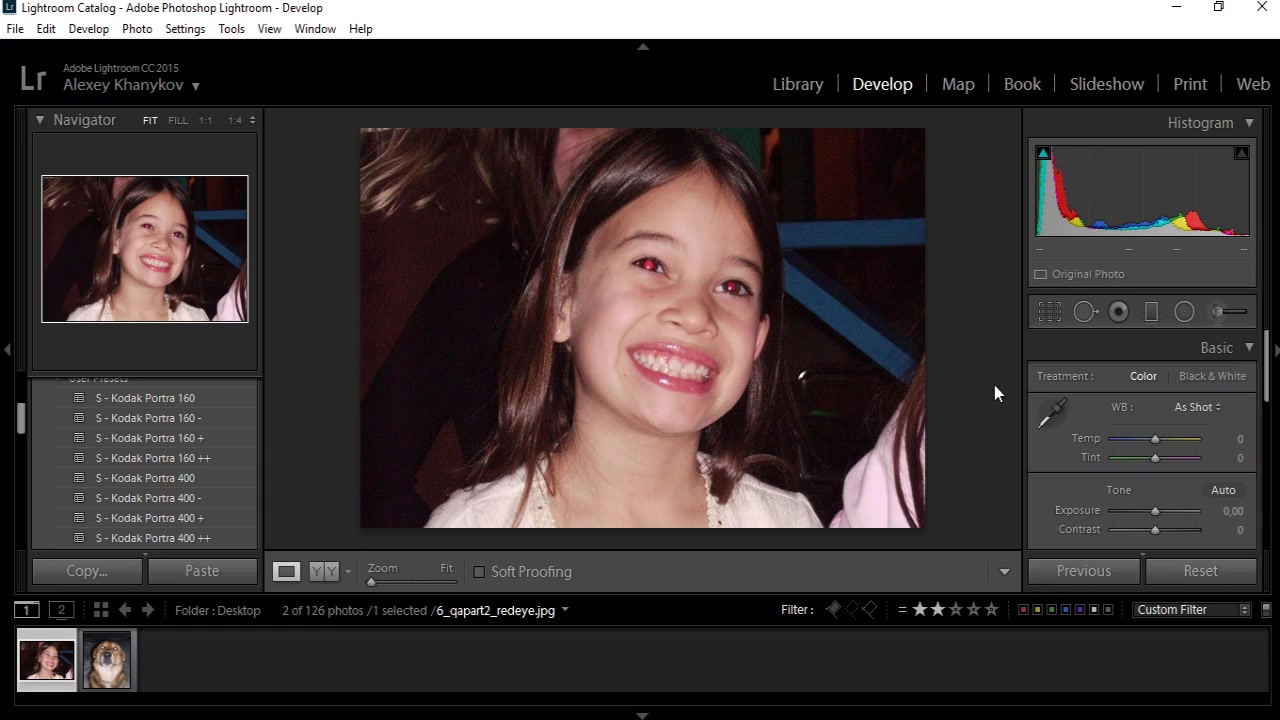The height and width of the screenshot is (720, 1280).
Task: Adjust the Exposure slider handle
Action: (1155, 511)
